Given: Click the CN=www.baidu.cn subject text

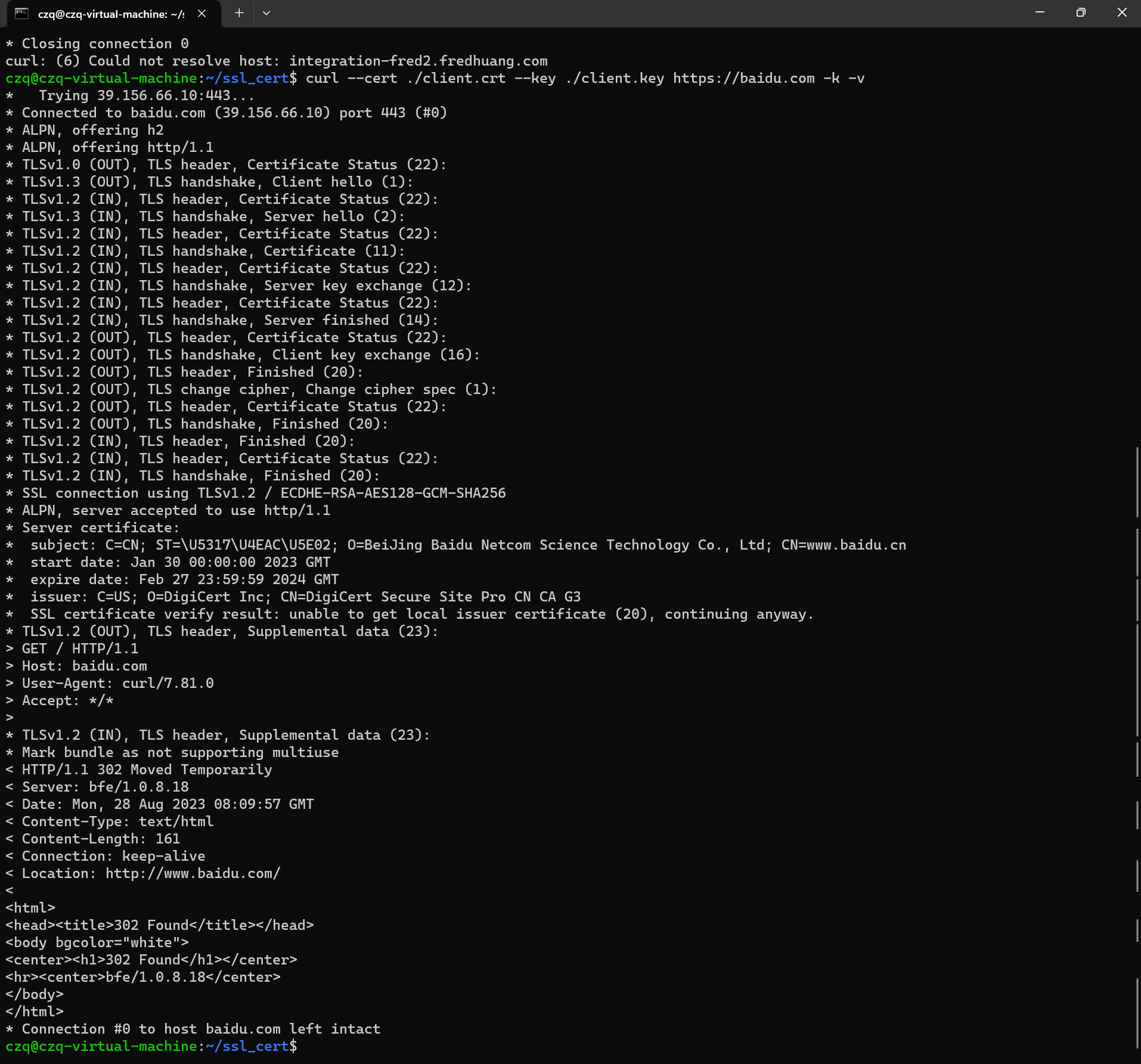Looking at the screenshot, I should click(843, 545).
